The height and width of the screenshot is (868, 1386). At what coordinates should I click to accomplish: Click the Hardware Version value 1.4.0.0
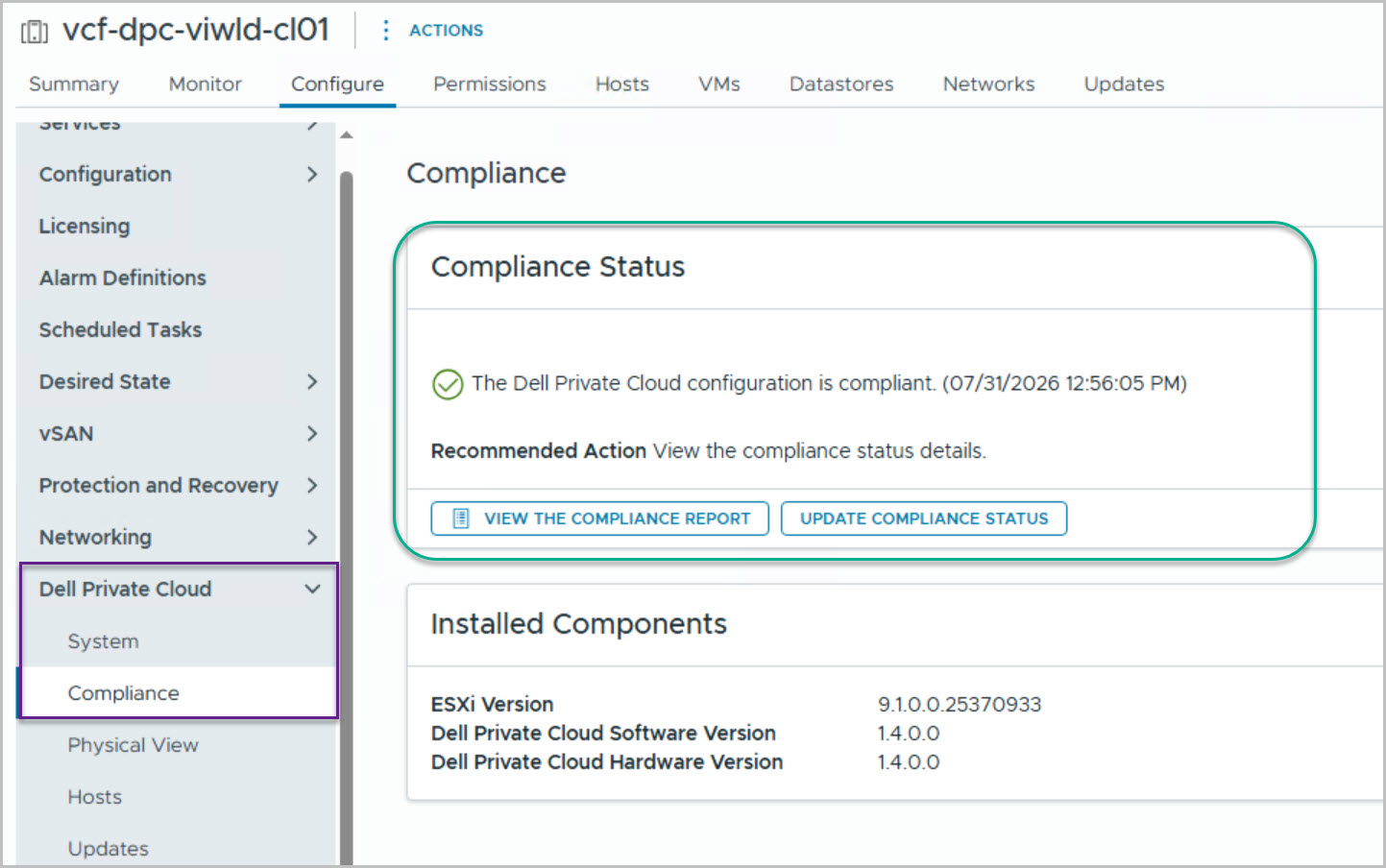pos(909,762)
